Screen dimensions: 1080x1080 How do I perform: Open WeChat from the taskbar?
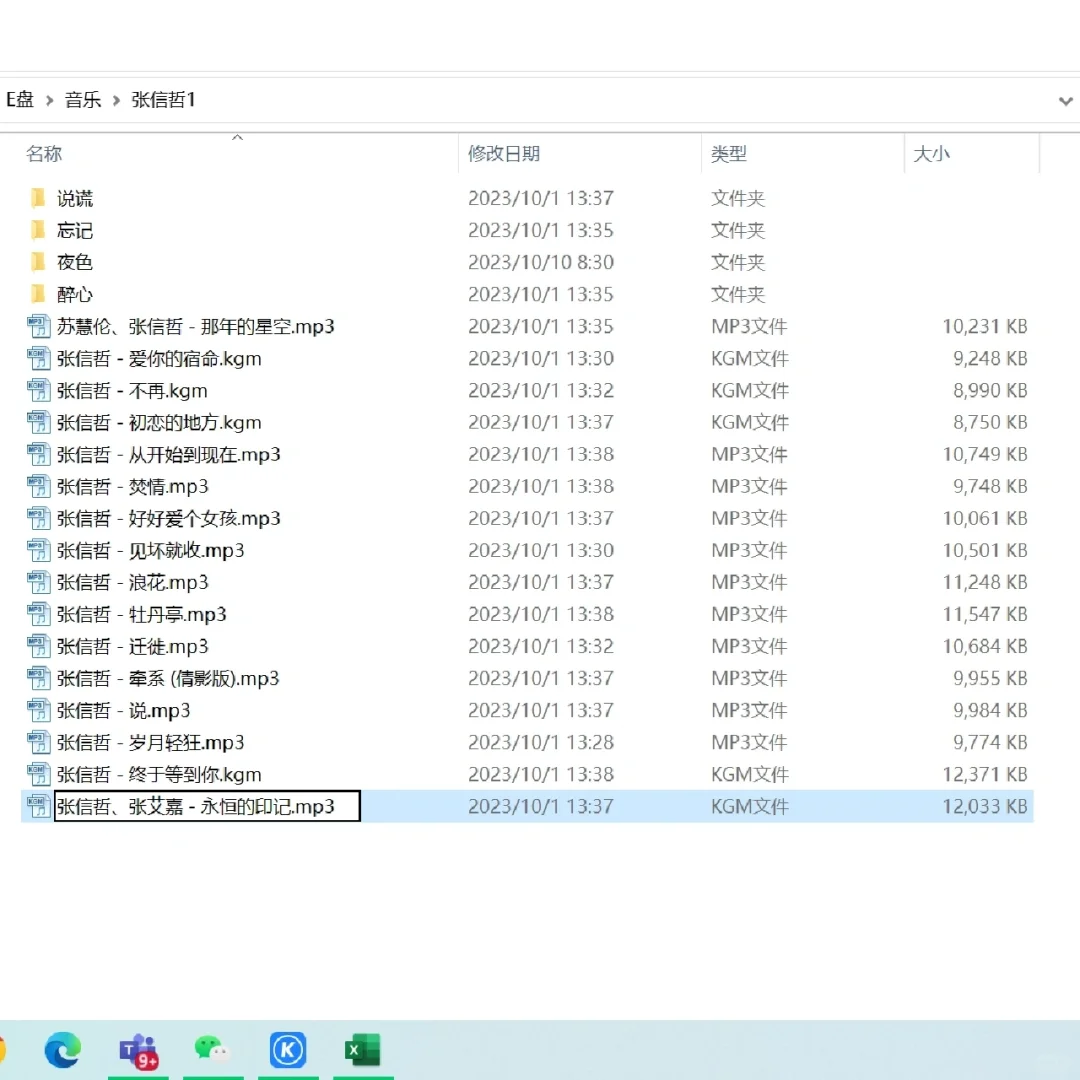click(x=213, y=1050)
